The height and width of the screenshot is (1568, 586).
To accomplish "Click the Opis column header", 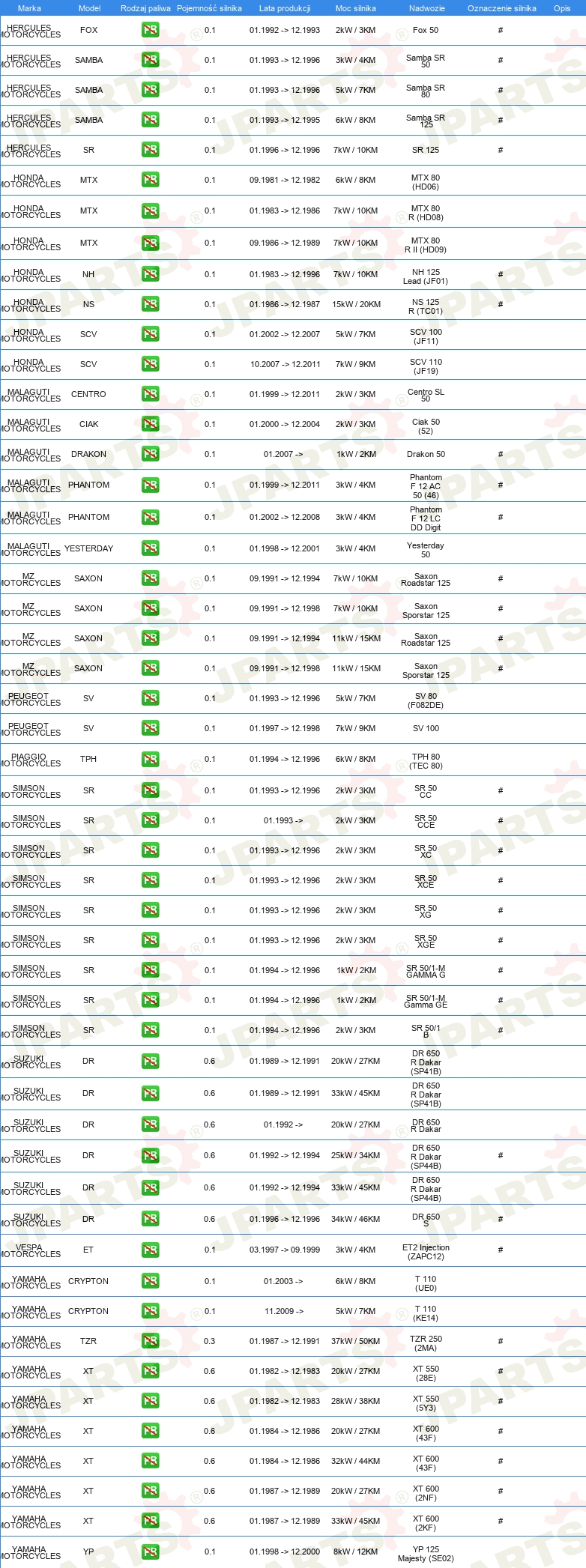I will coord(562,8).
